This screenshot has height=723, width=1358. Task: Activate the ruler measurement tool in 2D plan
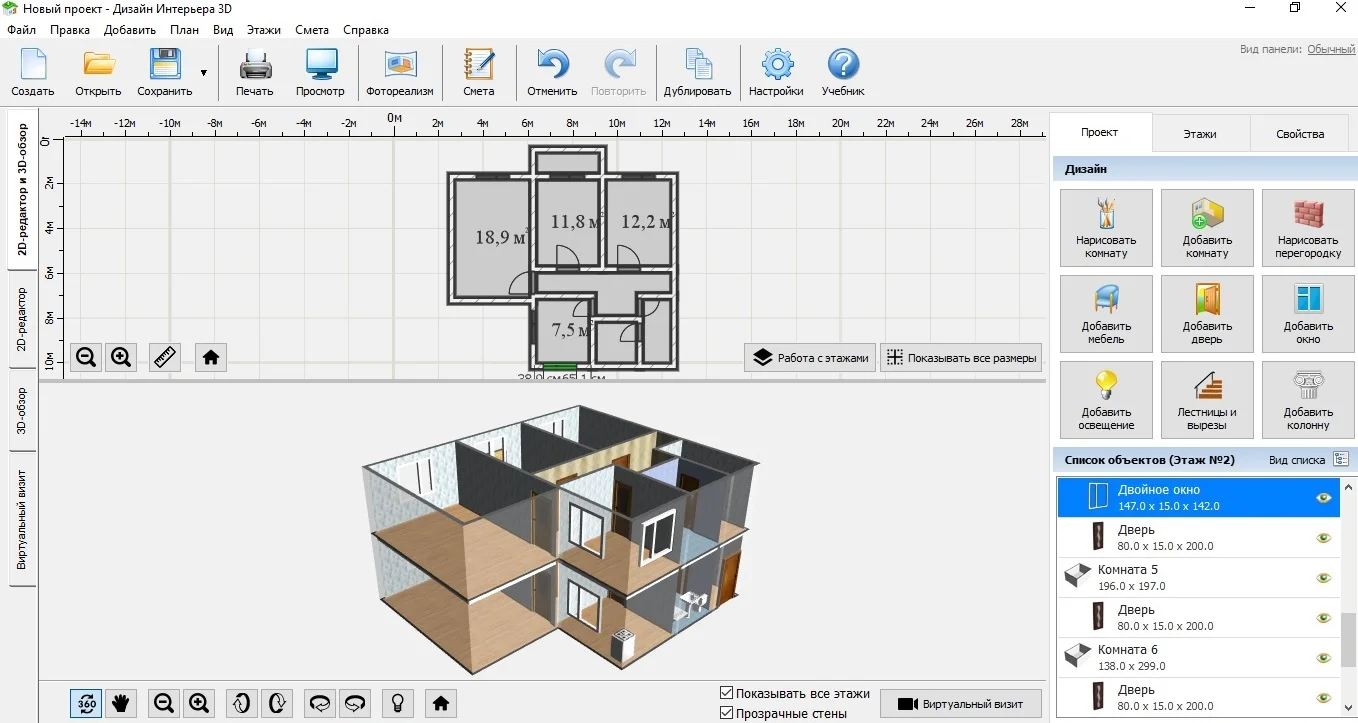click(x=165, y=357)
